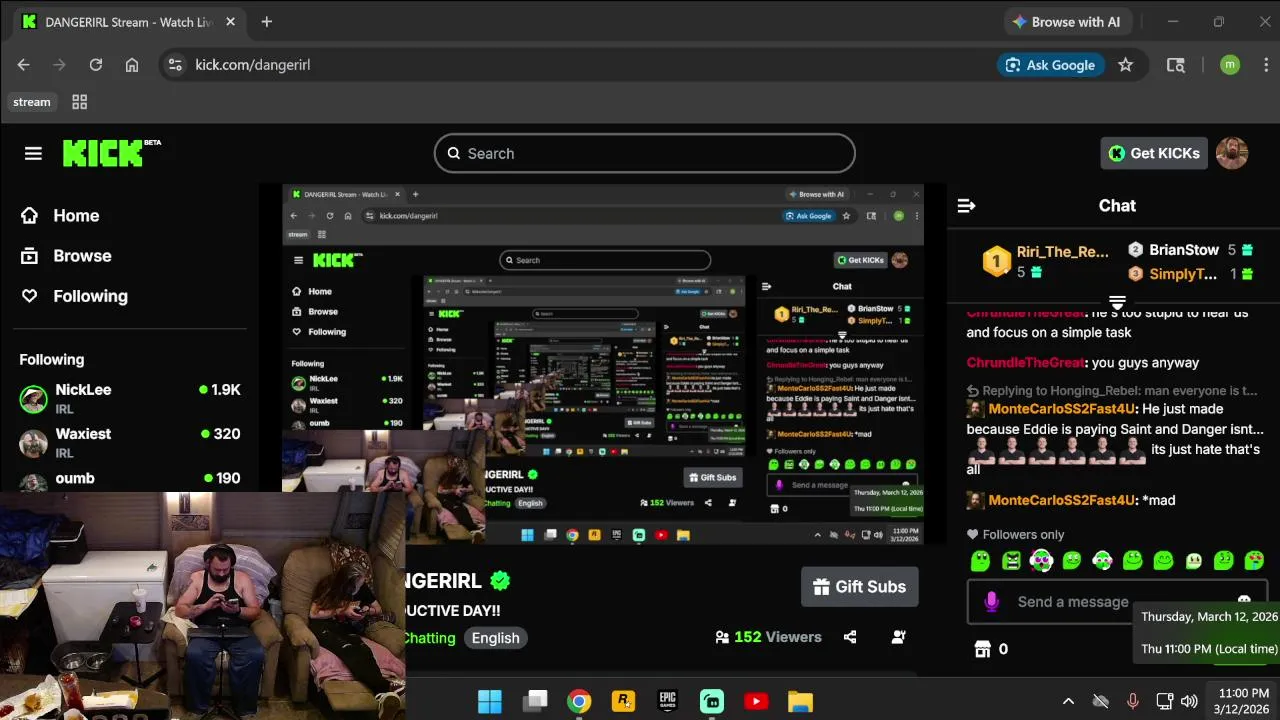Open the Chrome profile 'm' menu
Screen dimensions: 1280x720
click(1230, 65)
